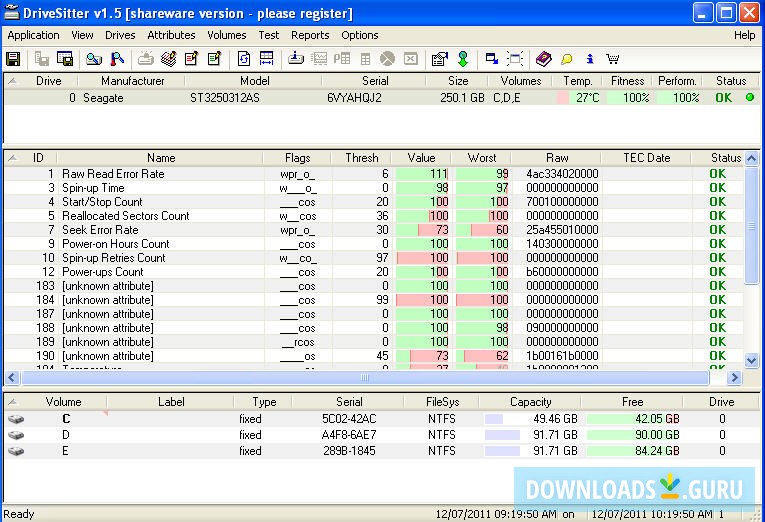Screen dimensions: 765x522
Task: Click the sort arrow header in attributes list
Action: pos(13,158)
